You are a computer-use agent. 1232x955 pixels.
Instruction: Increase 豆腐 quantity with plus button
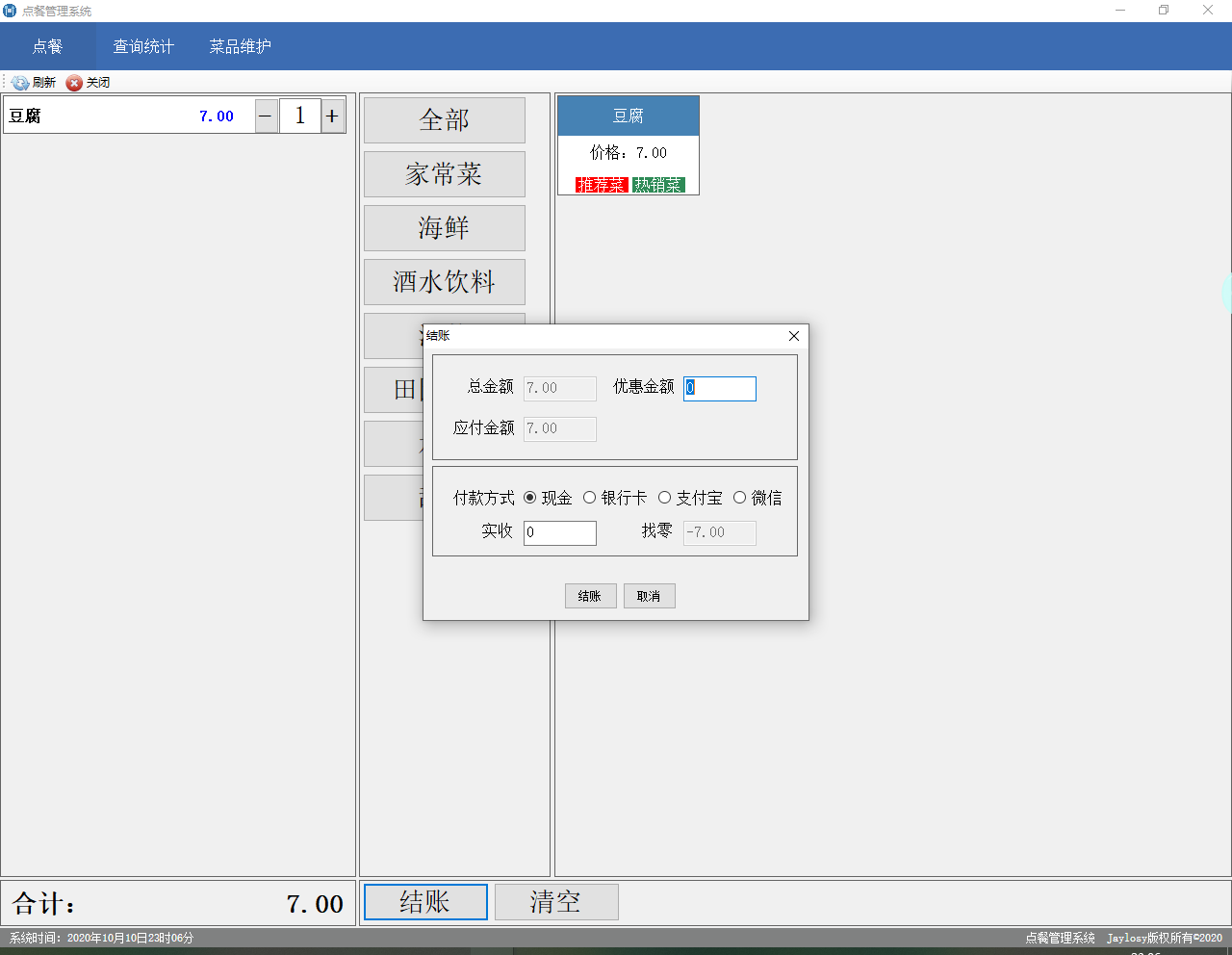332,116
